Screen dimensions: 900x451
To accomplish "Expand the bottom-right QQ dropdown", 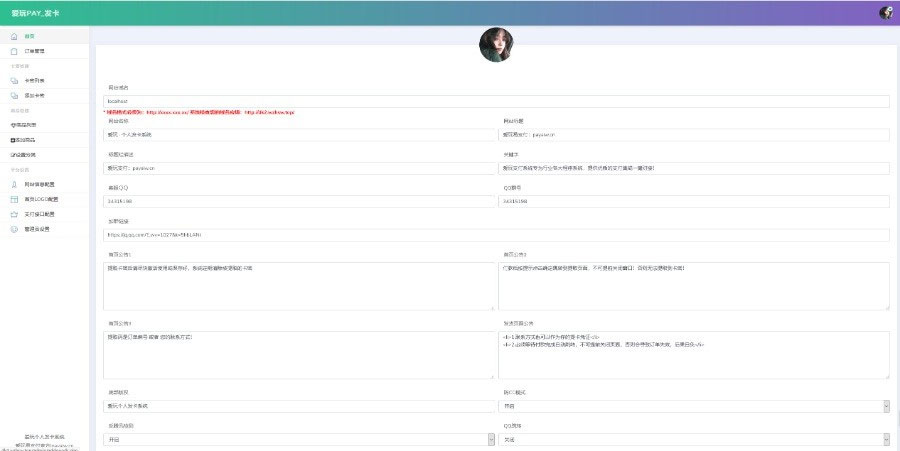I will pyautogui.click(x=693, y=439).
